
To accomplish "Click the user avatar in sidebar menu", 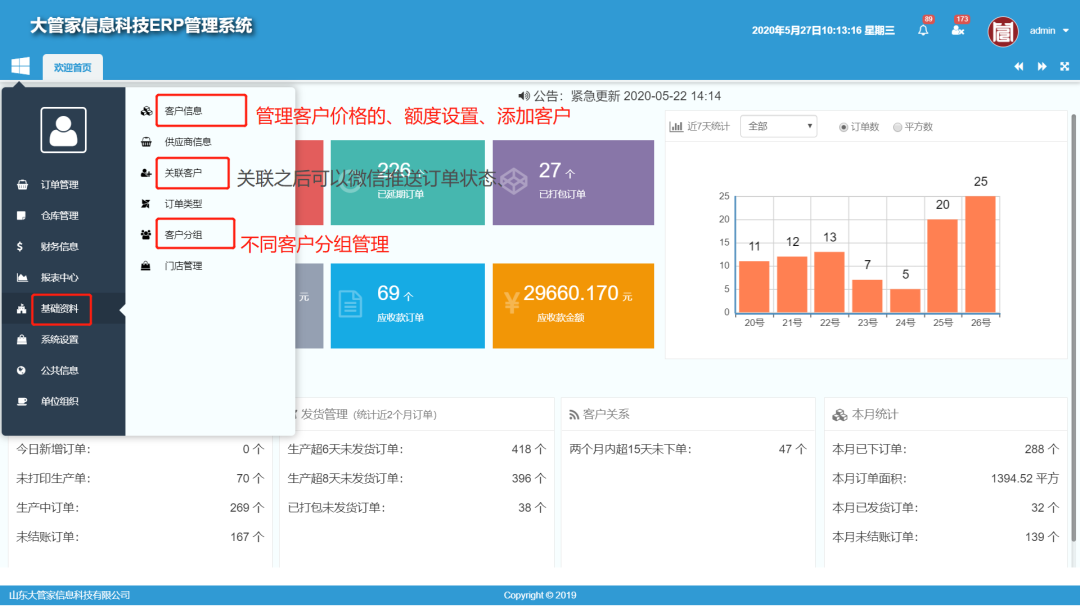I will click(63, 130).
